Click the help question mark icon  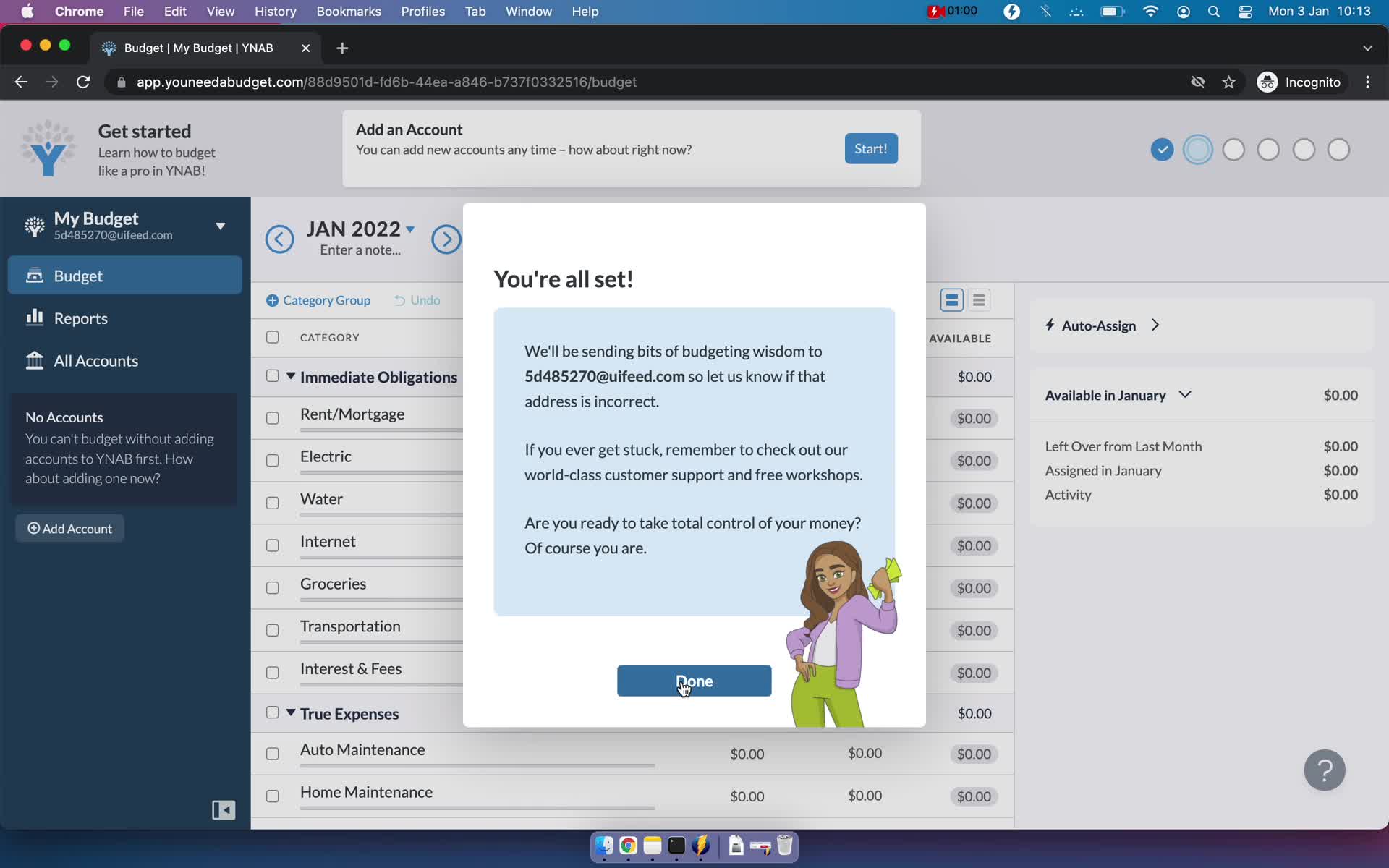[x=1325, y=770]
